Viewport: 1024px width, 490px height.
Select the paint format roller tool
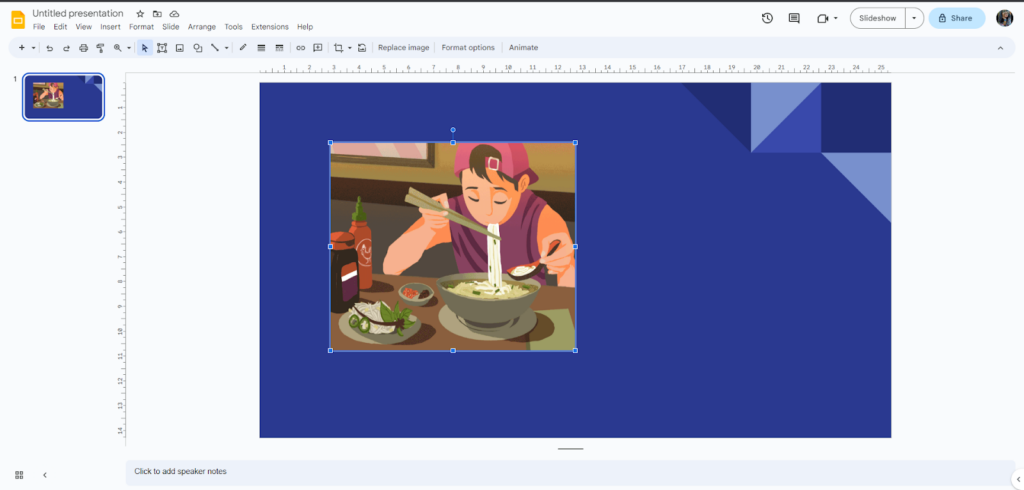(x=100, y=48)
